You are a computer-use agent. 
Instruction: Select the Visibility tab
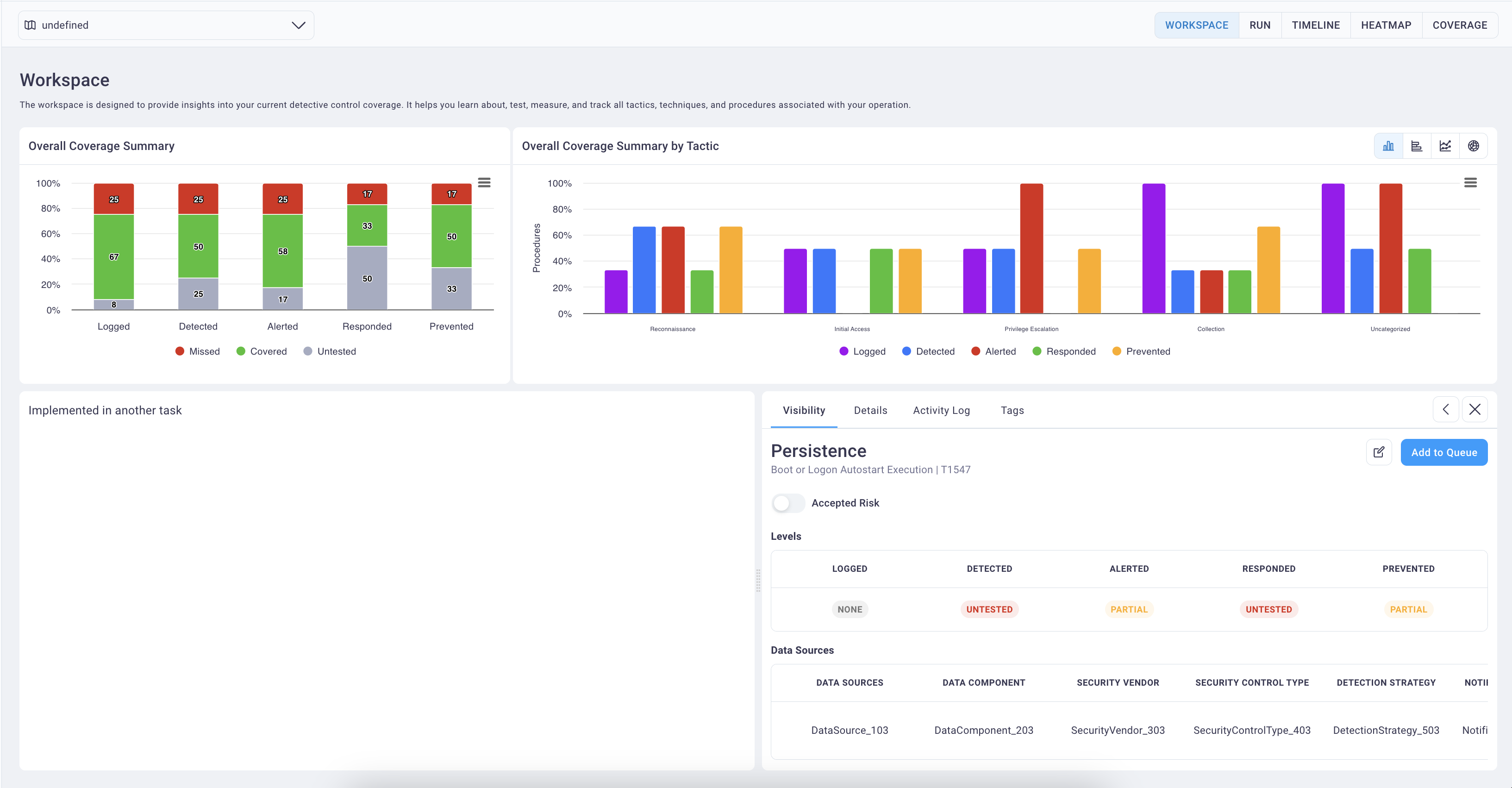(x=804, y=410)
